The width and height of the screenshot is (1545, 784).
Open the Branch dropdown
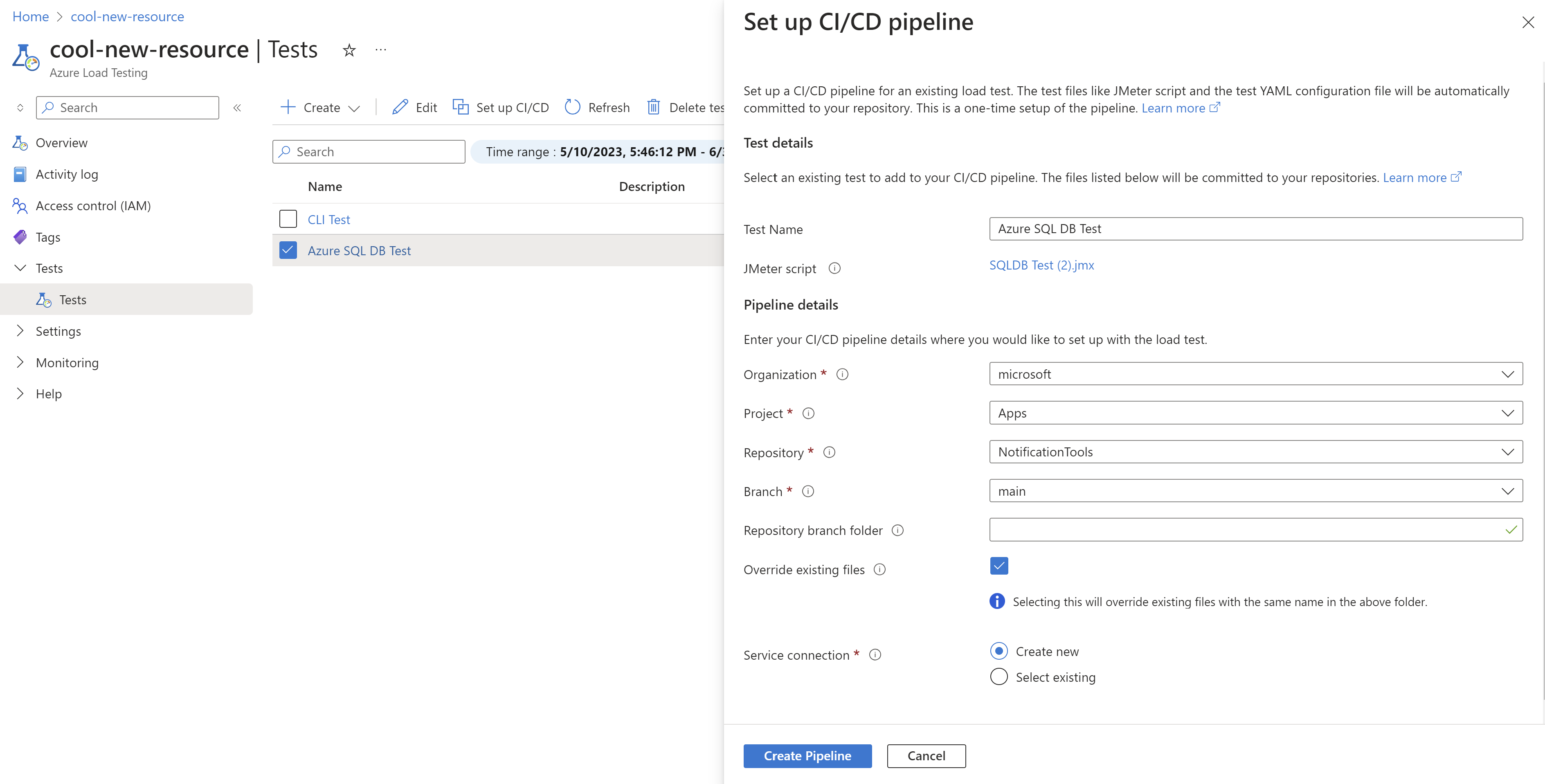[x=1255, y=491]
